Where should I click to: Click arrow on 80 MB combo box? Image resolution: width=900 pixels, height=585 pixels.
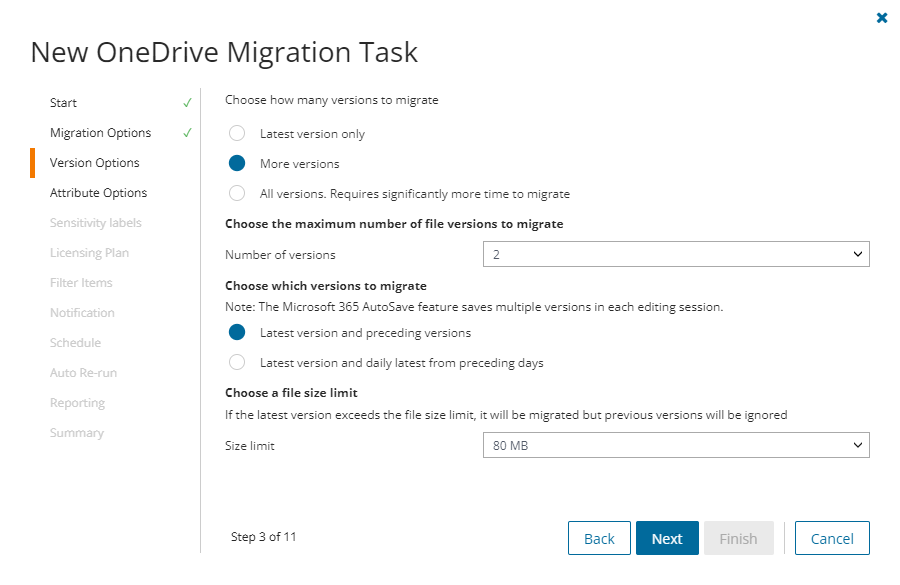857,445
